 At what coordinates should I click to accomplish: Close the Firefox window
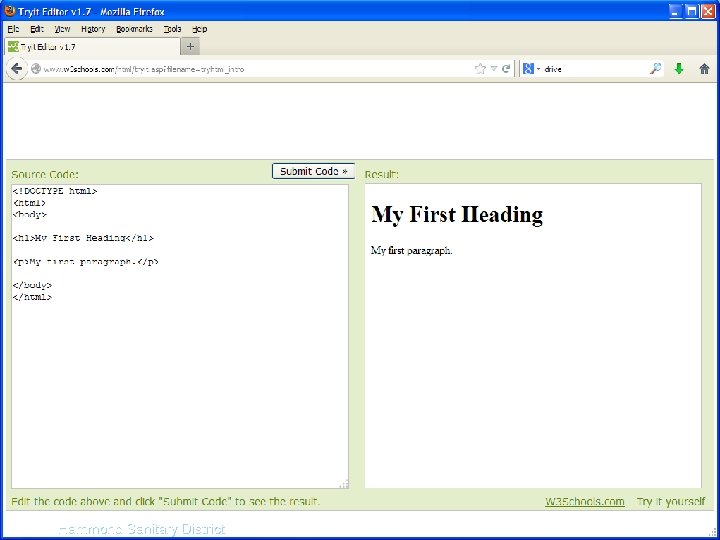(x=708, y=11)
